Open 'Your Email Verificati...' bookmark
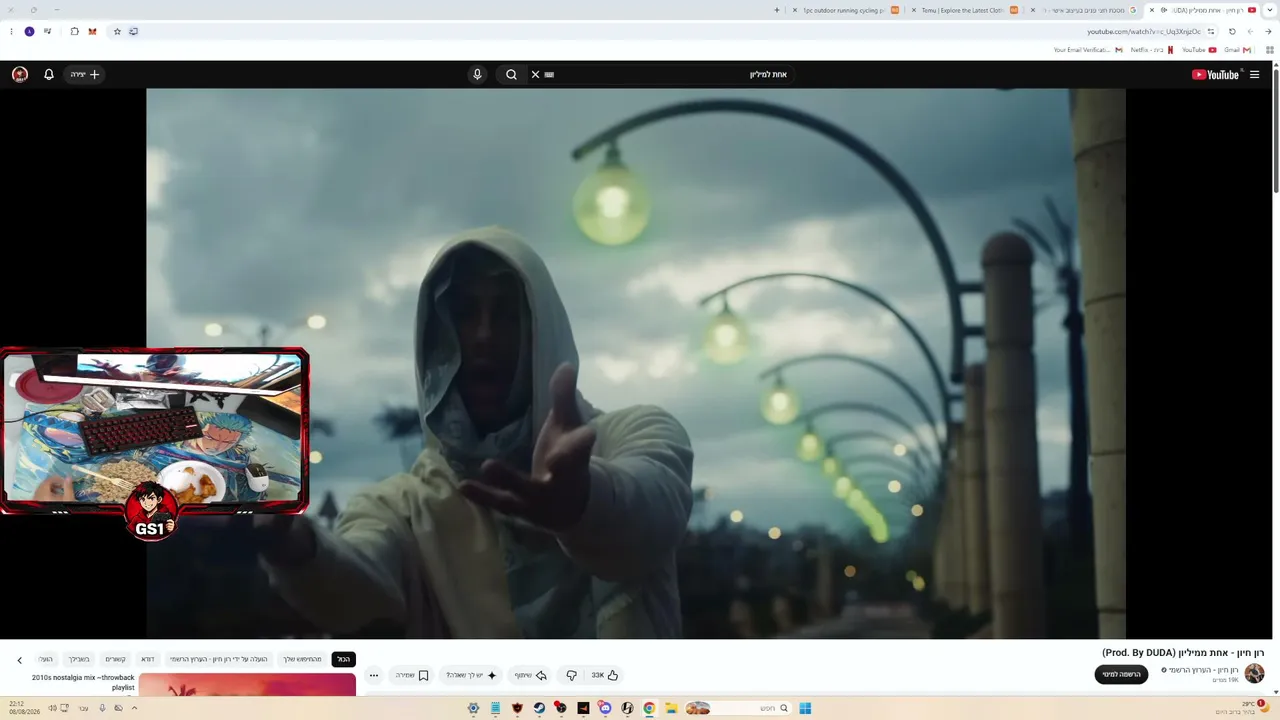The image size is (1280, 720). coord(1088,50)
